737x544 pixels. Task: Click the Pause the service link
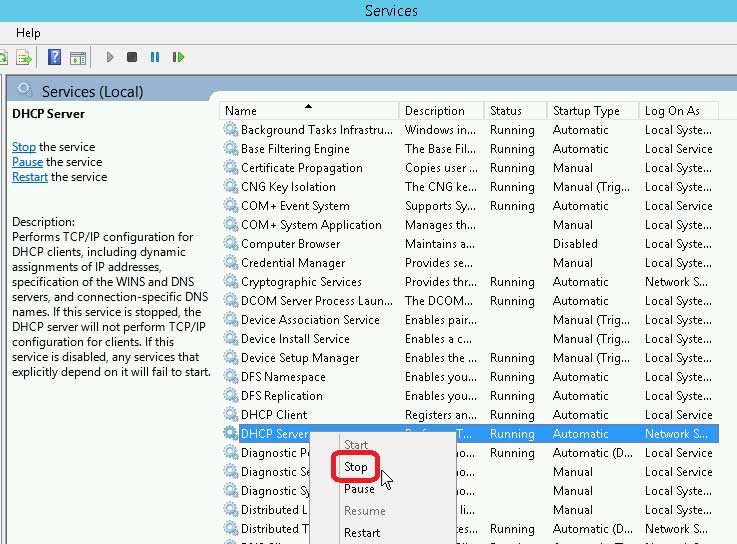tap(27, 162)
